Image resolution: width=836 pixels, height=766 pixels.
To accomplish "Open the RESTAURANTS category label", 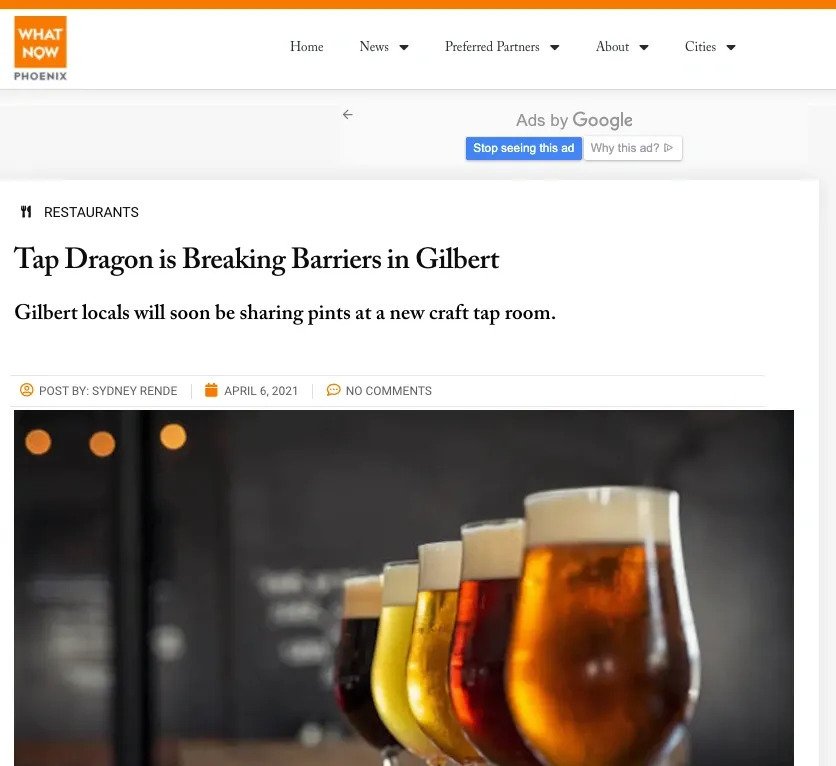I will (91, 211).
